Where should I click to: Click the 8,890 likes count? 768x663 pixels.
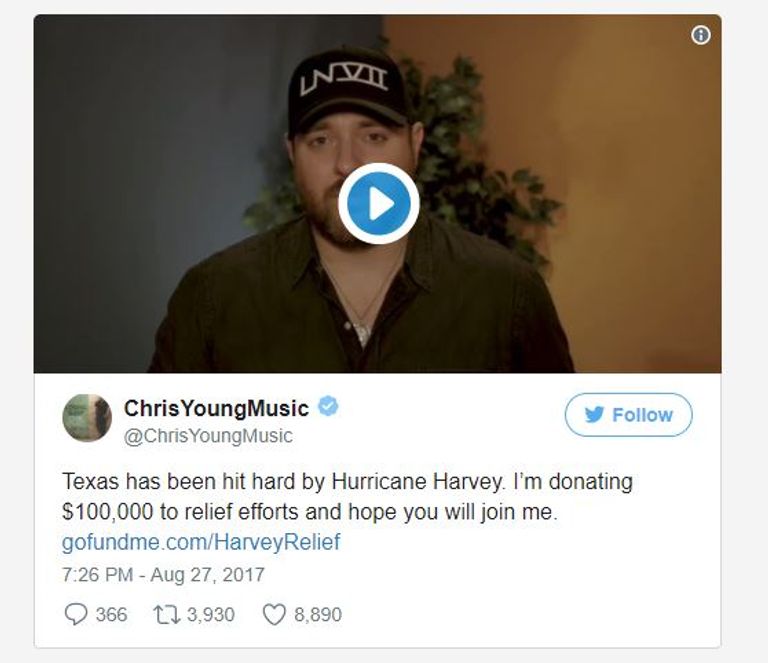(318, 615)
